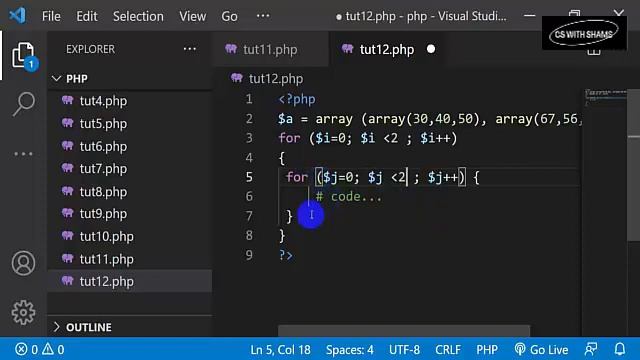
Task: Open the feedback icon in status bar
Action: click(x=591, y=349)
